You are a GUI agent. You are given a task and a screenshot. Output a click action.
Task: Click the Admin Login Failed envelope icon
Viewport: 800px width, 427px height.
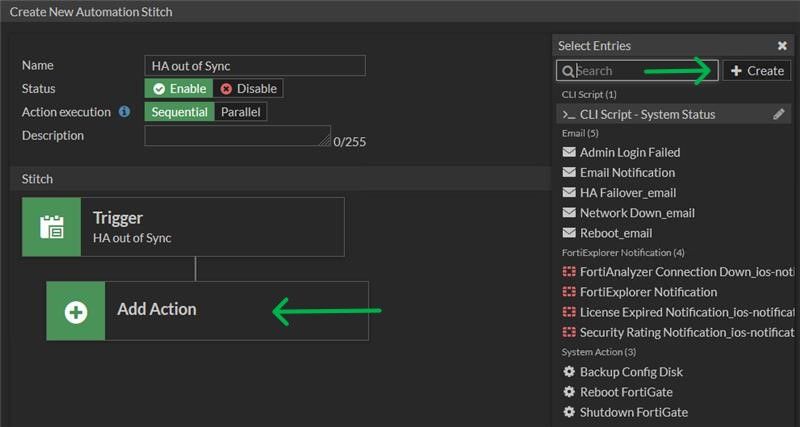point(569,153)
